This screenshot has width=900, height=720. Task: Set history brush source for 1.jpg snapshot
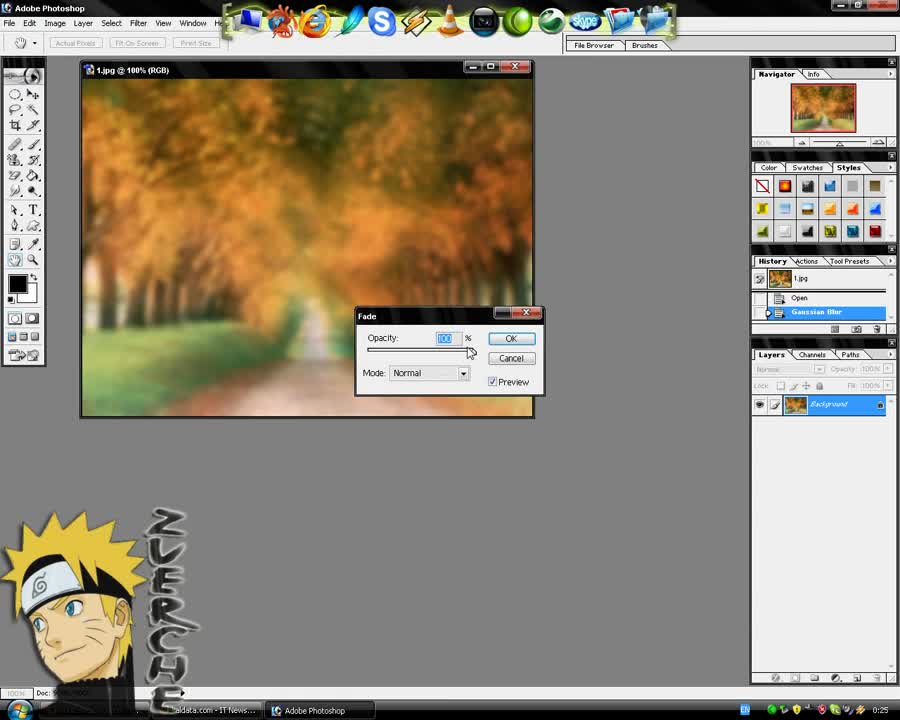(759, 279)
